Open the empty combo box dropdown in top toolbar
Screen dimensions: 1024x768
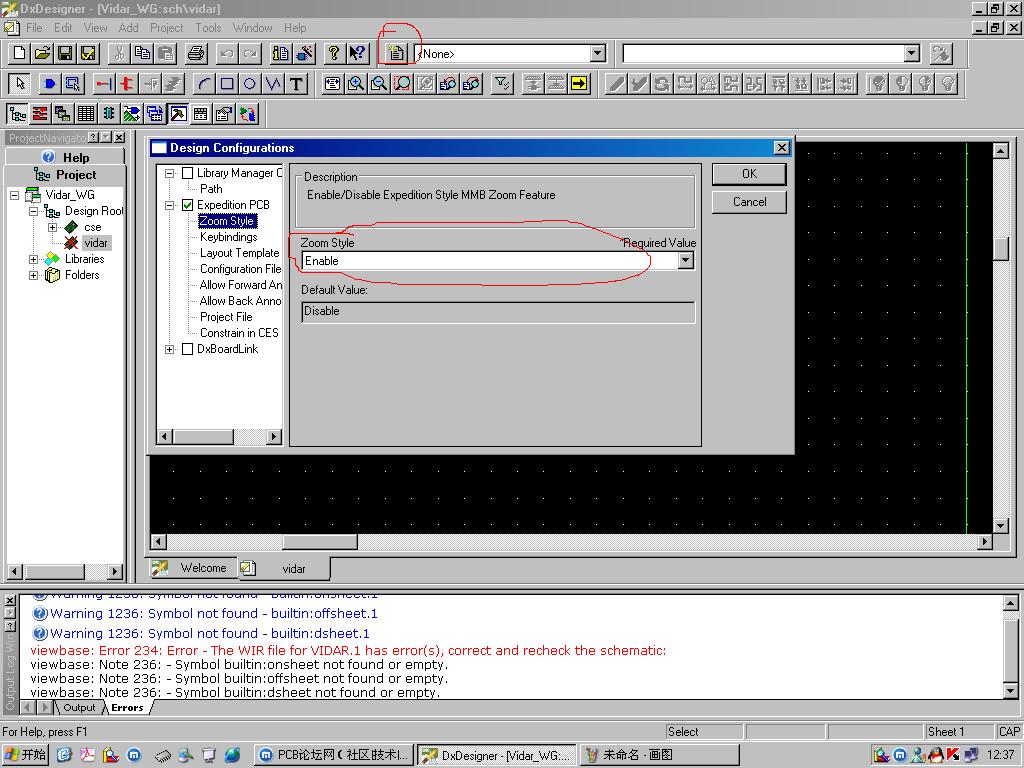[x=912, y=54]
